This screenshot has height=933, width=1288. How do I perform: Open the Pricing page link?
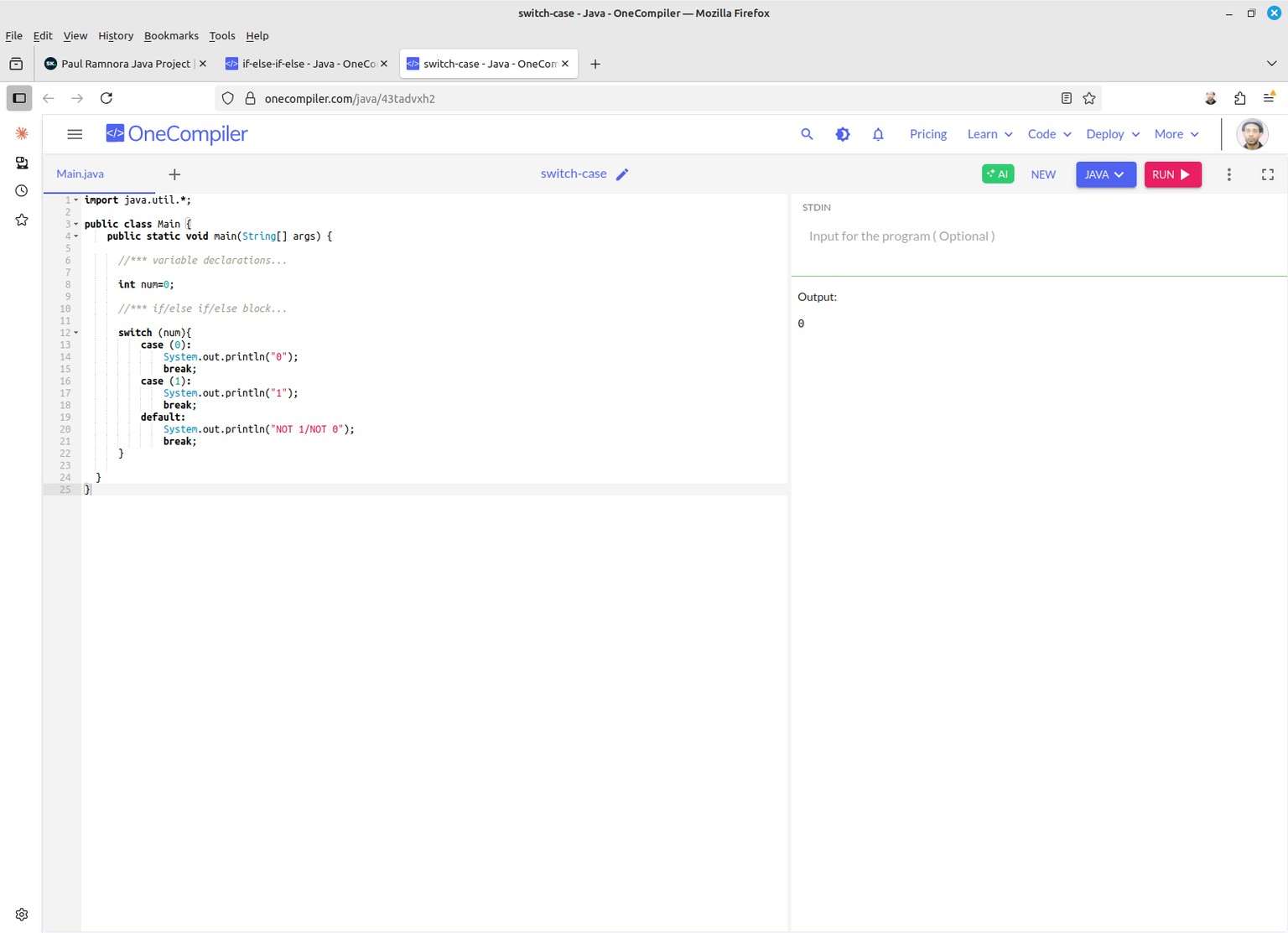click(x=928, y=134)
